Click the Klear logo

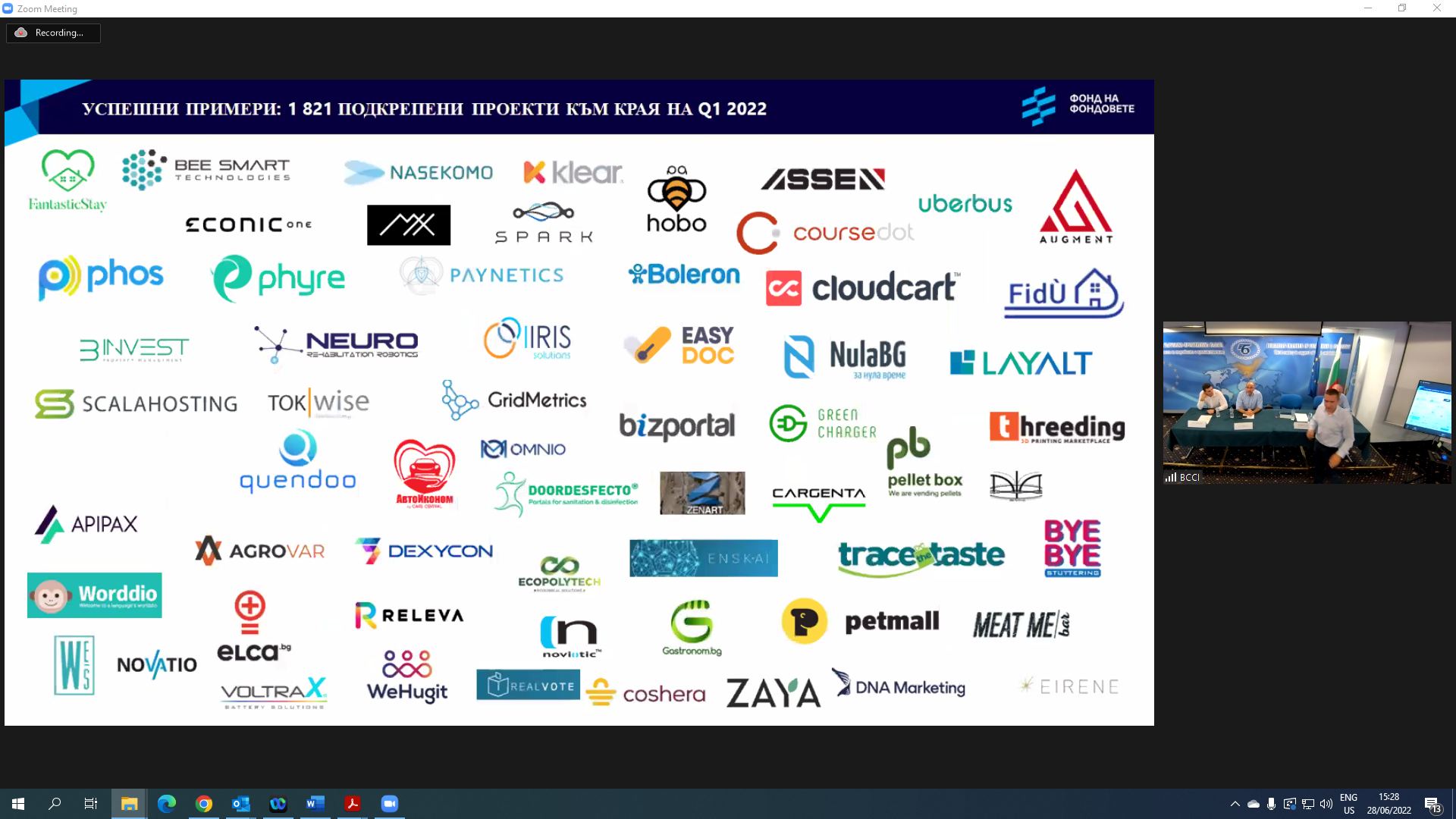coord(573,172)
